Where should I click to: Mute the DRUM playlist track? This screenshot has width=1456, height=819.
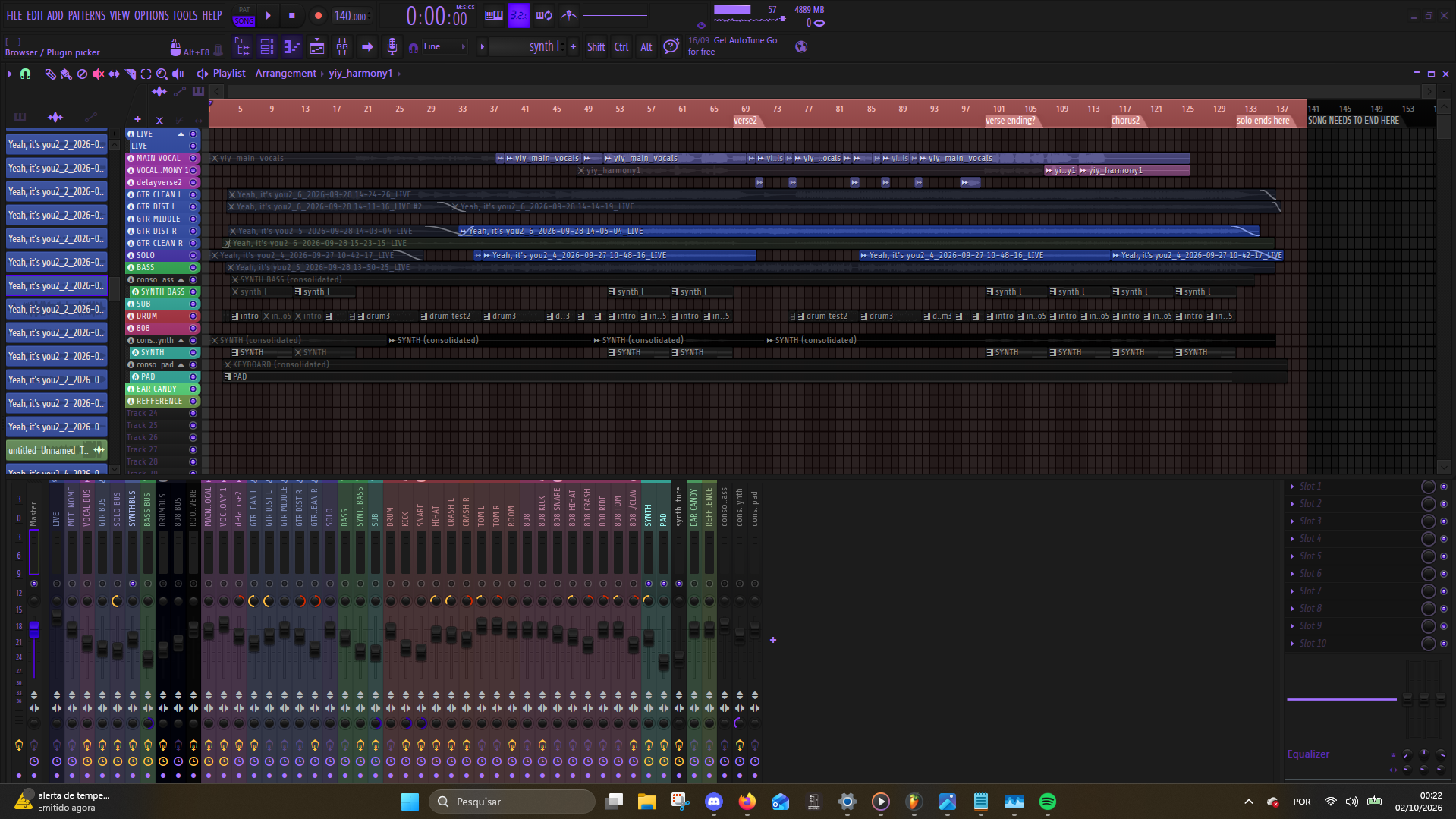tap(193, 316)
